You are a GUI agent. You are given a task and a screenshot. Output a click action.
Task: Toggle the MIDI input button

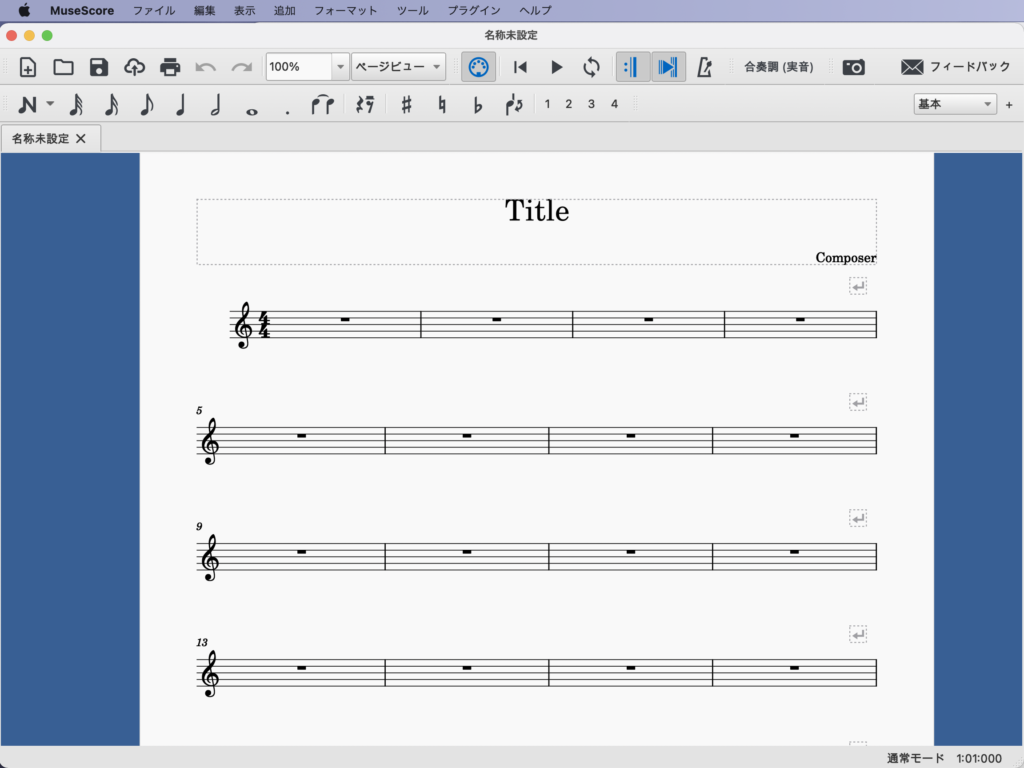[x=478, y=67]
